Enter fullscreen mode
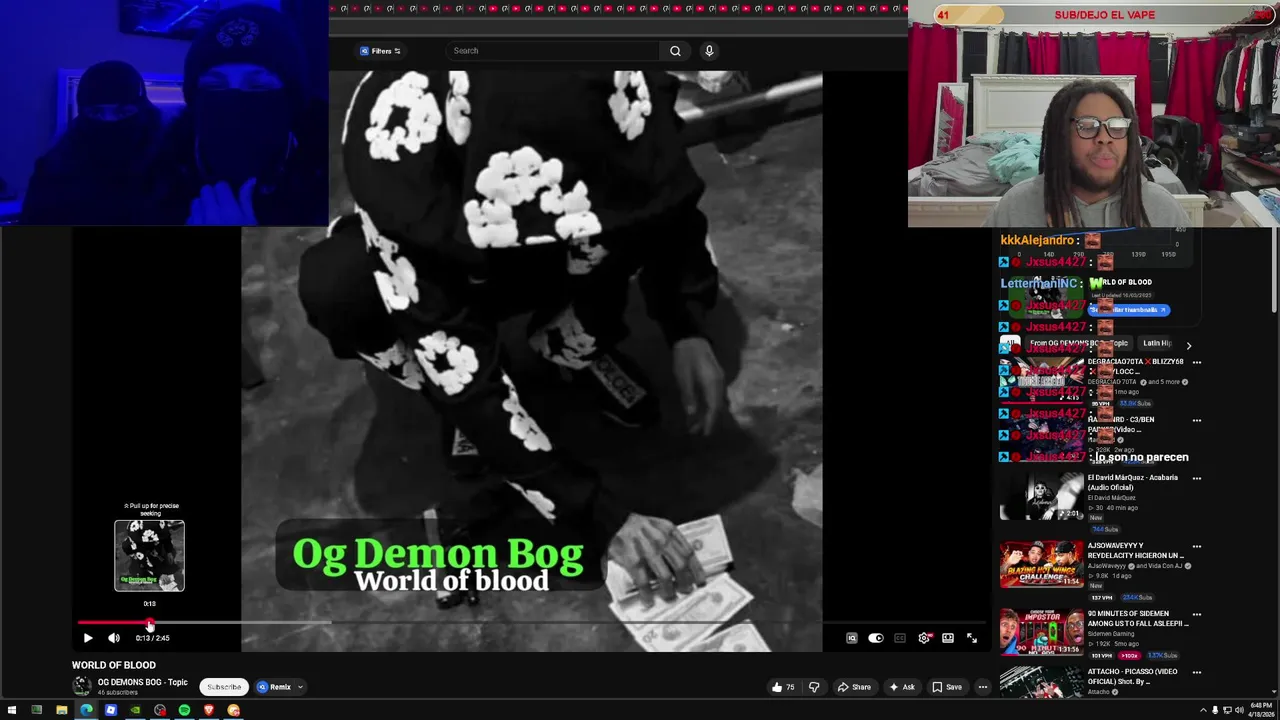 coord(972,638)
